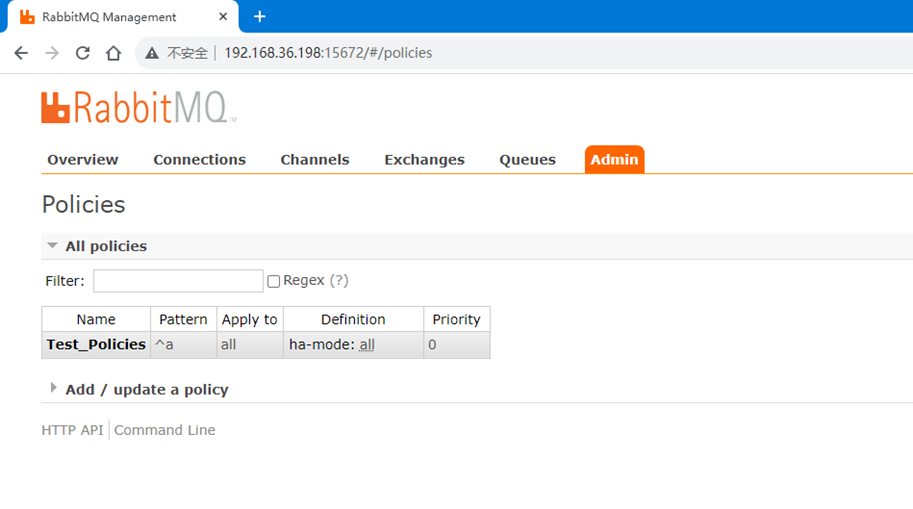The height and width of the screenshot is (509, 913).
Task: Click the ha-mode: all definition cell
Action: coord(353,345)
